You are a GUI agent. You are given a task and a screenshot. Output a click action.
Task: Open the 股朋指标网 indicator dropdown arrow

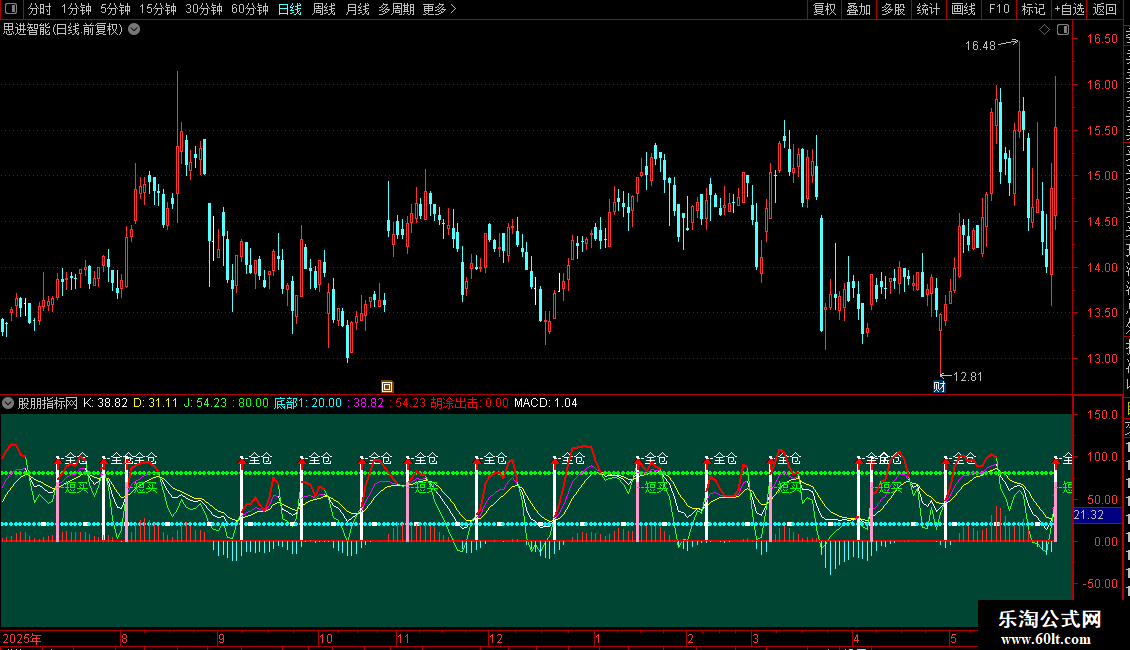point(8,403)
